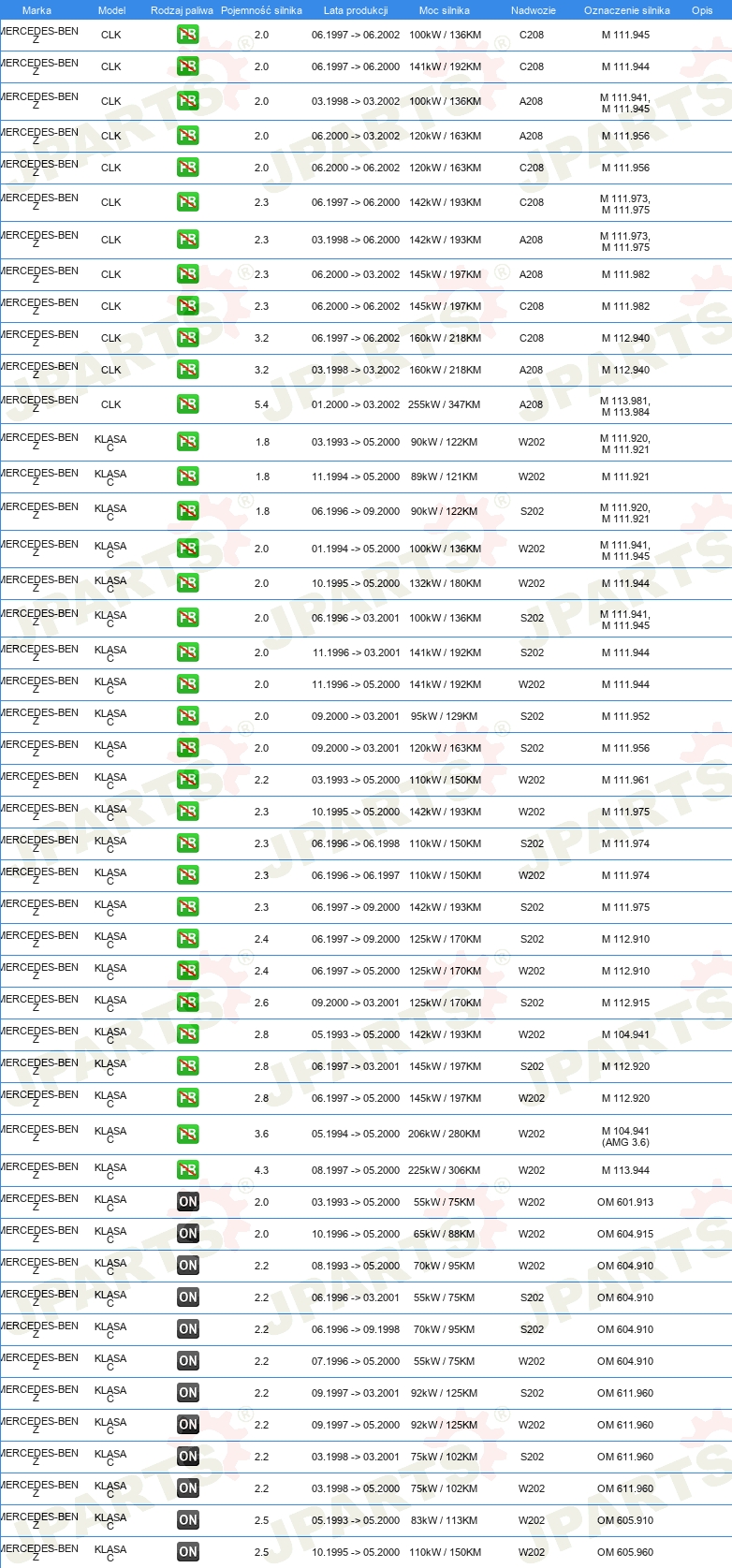Select the 255kW / 347KM power cell

tap(445, 405)
